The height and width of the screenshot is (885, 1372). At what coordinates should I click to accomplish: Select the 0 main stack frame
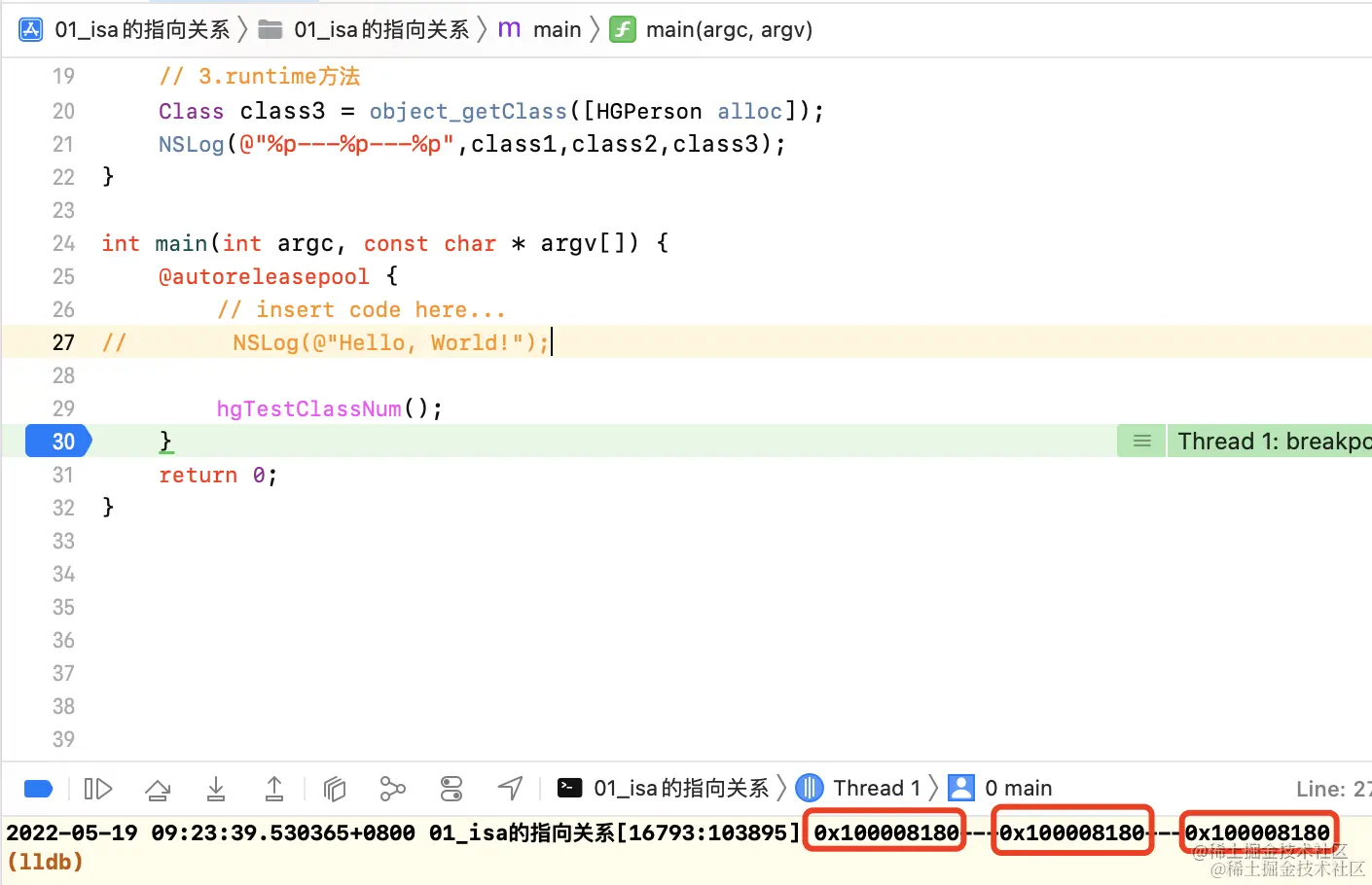point(1018,789)
